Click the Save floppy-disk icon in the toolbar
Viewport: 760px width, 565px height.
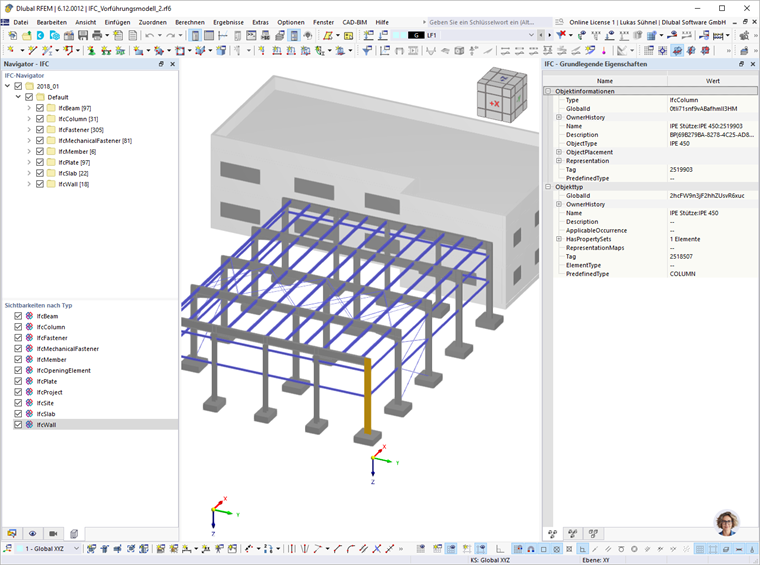[x=83, y=35]
